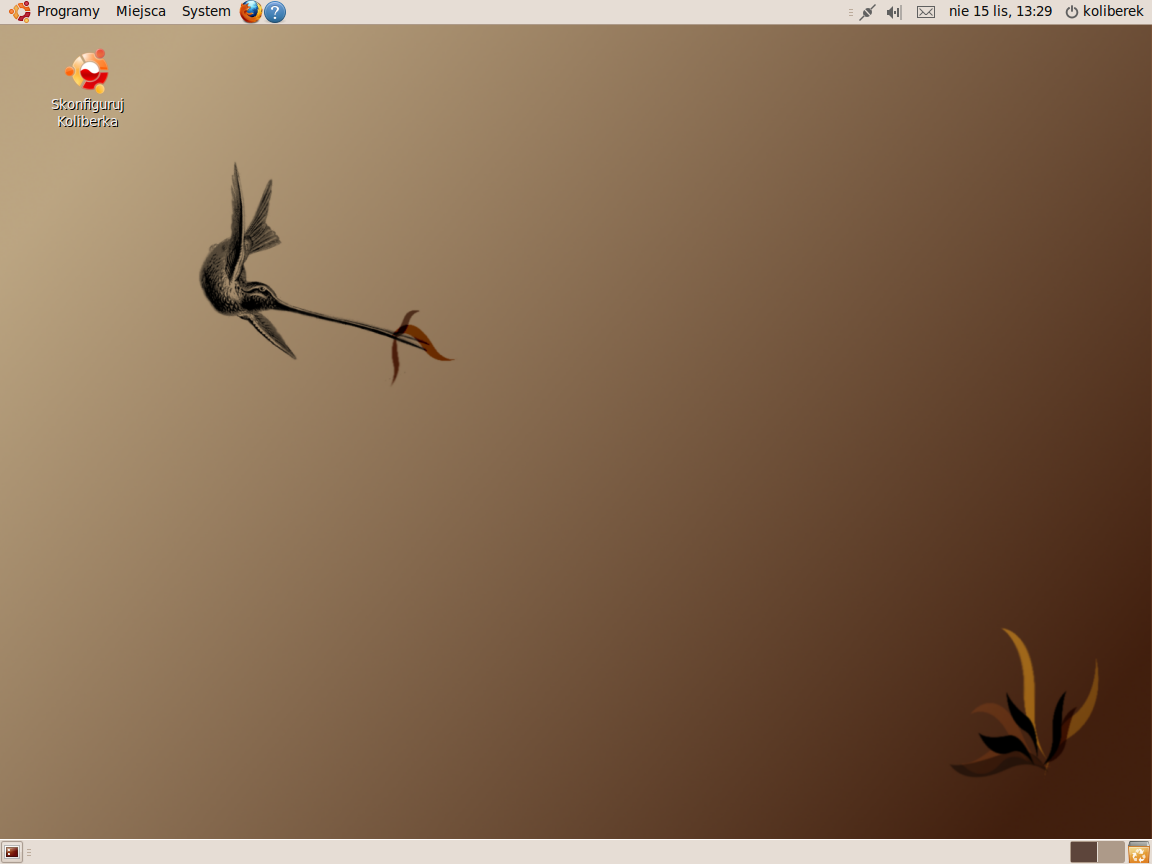1152x864 pixels.
Task: Open the koliberek user session menu
Action: click(x=1104, y=12)
